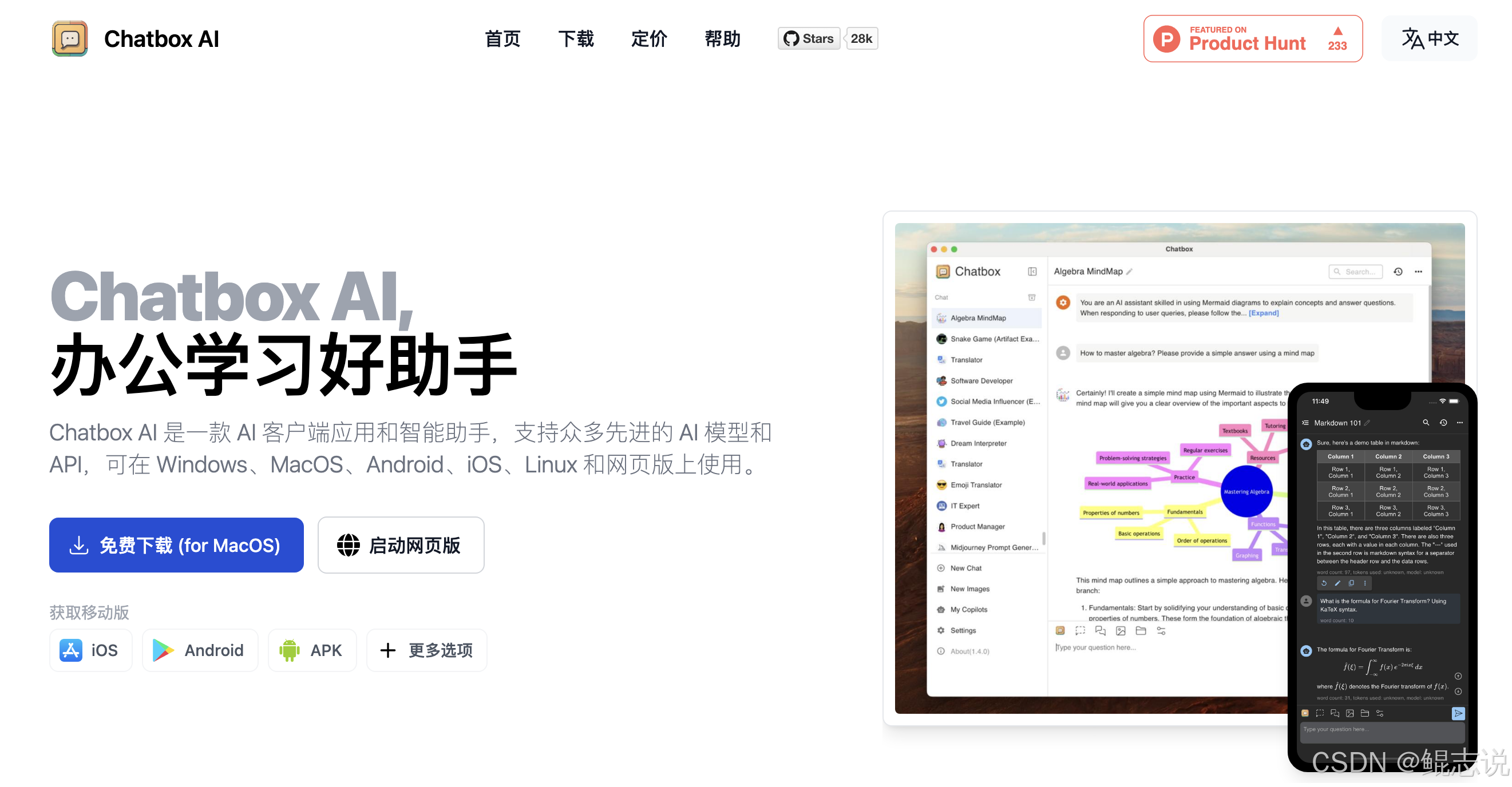Open the 下载 navigation link
This screenshot has width=1512, height=787.
576,39
